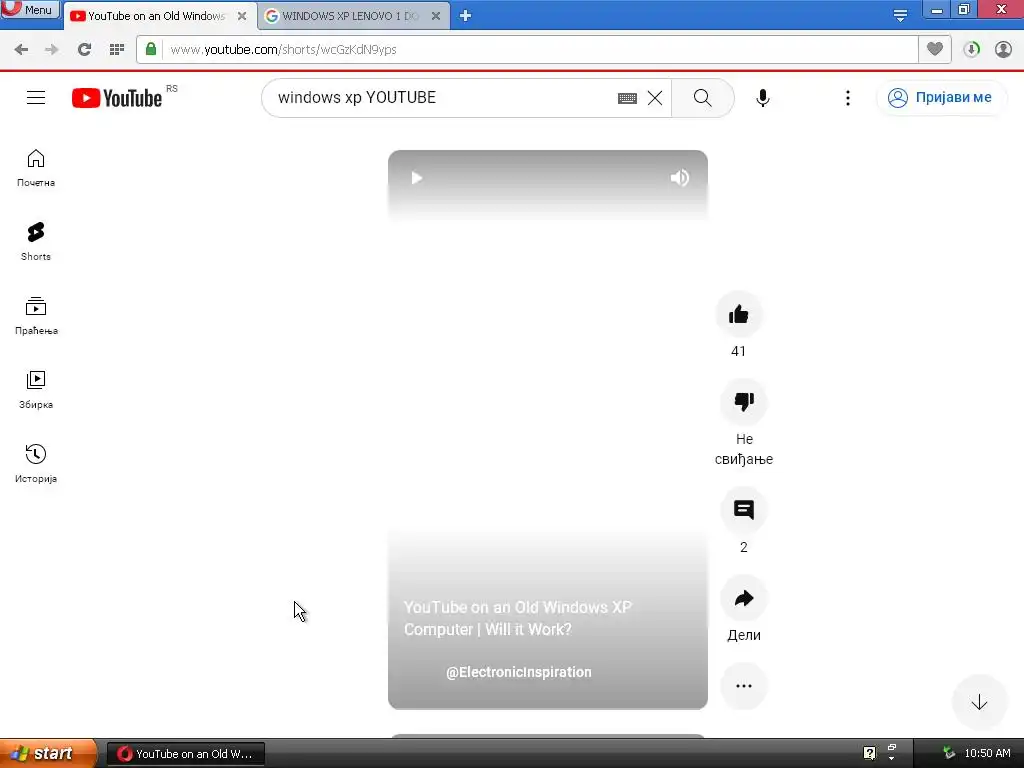Run search with the magnifier button

(703, 98)
